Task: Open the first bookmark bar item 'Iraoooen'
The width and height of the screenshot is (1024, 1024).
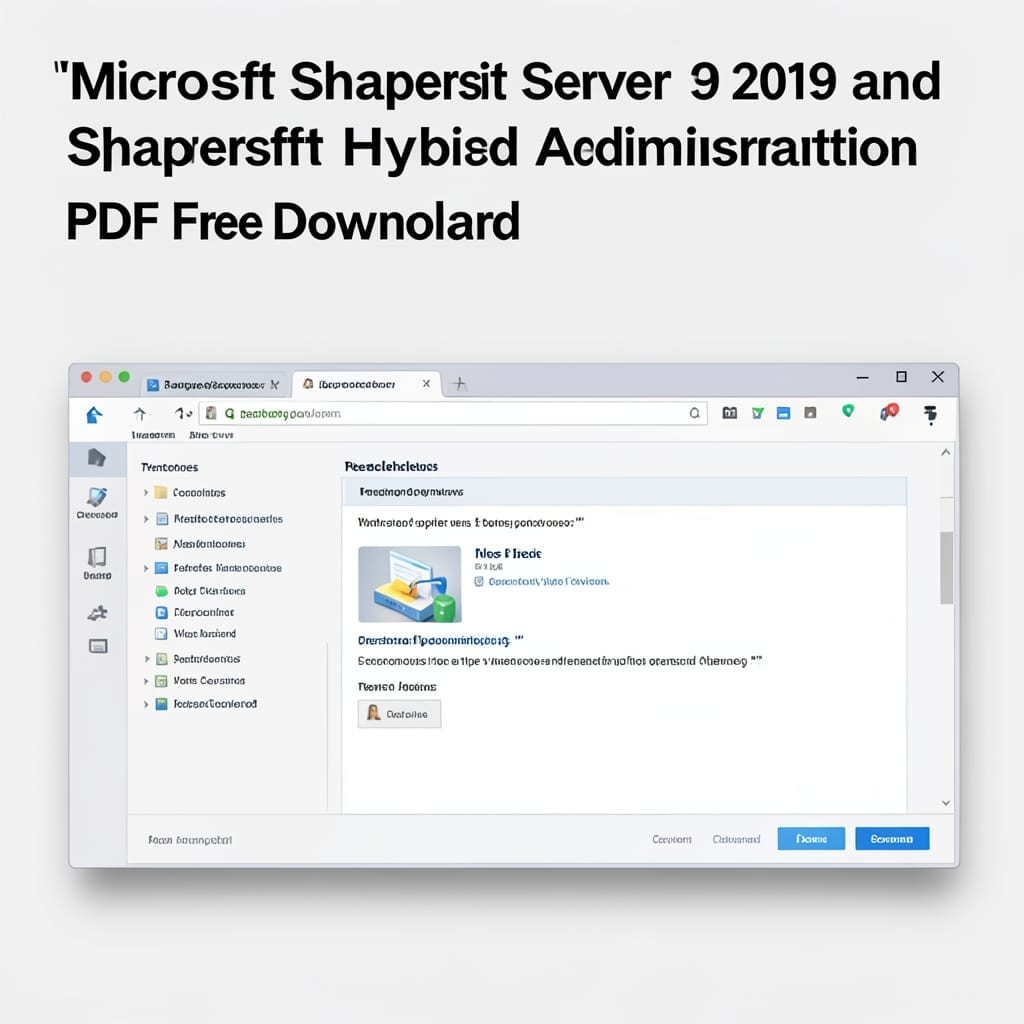Action: pyautogui.click(x=153, y=435)
